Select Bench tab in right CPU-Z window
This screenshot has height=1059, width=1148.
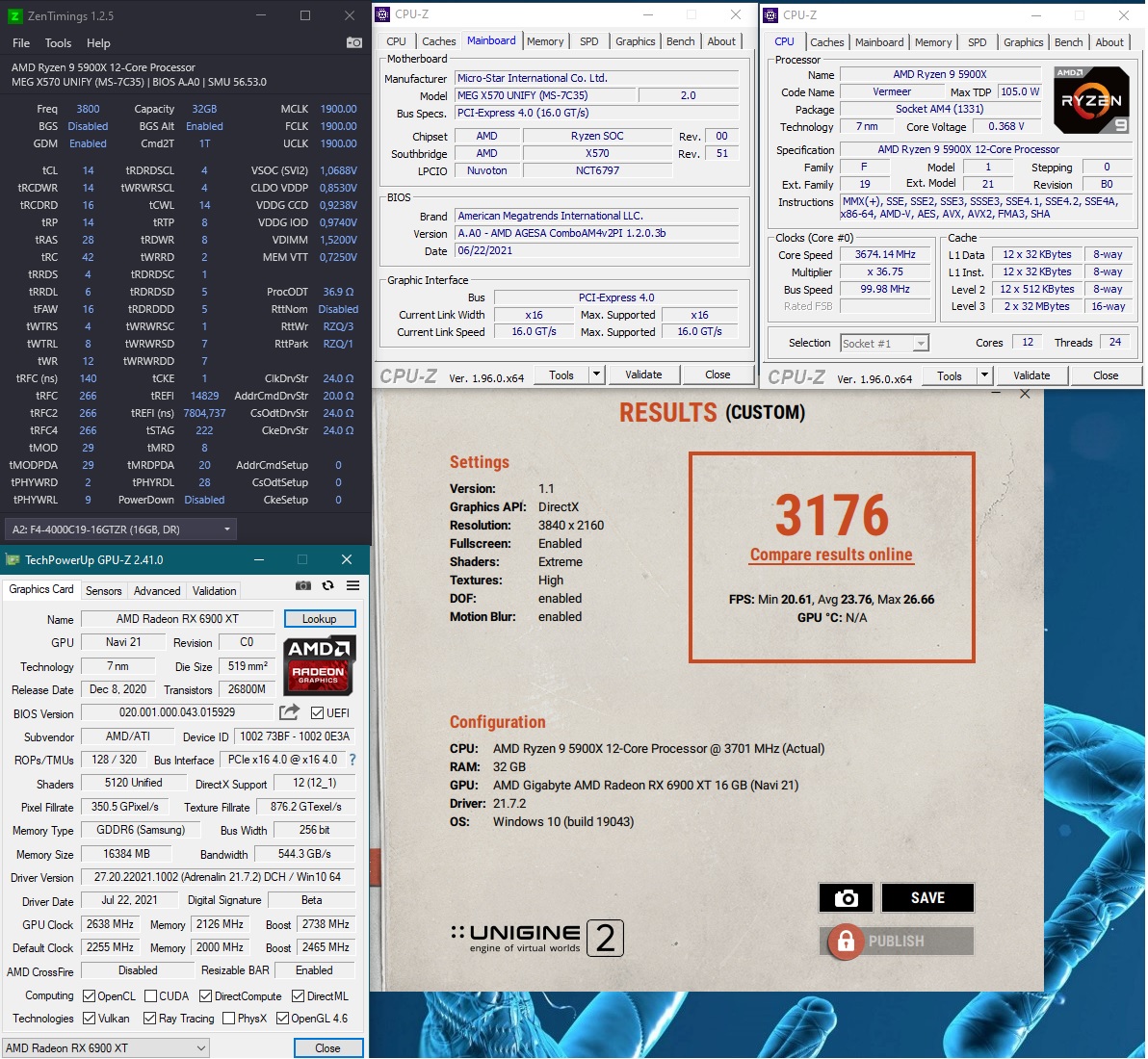point(1068,42)
